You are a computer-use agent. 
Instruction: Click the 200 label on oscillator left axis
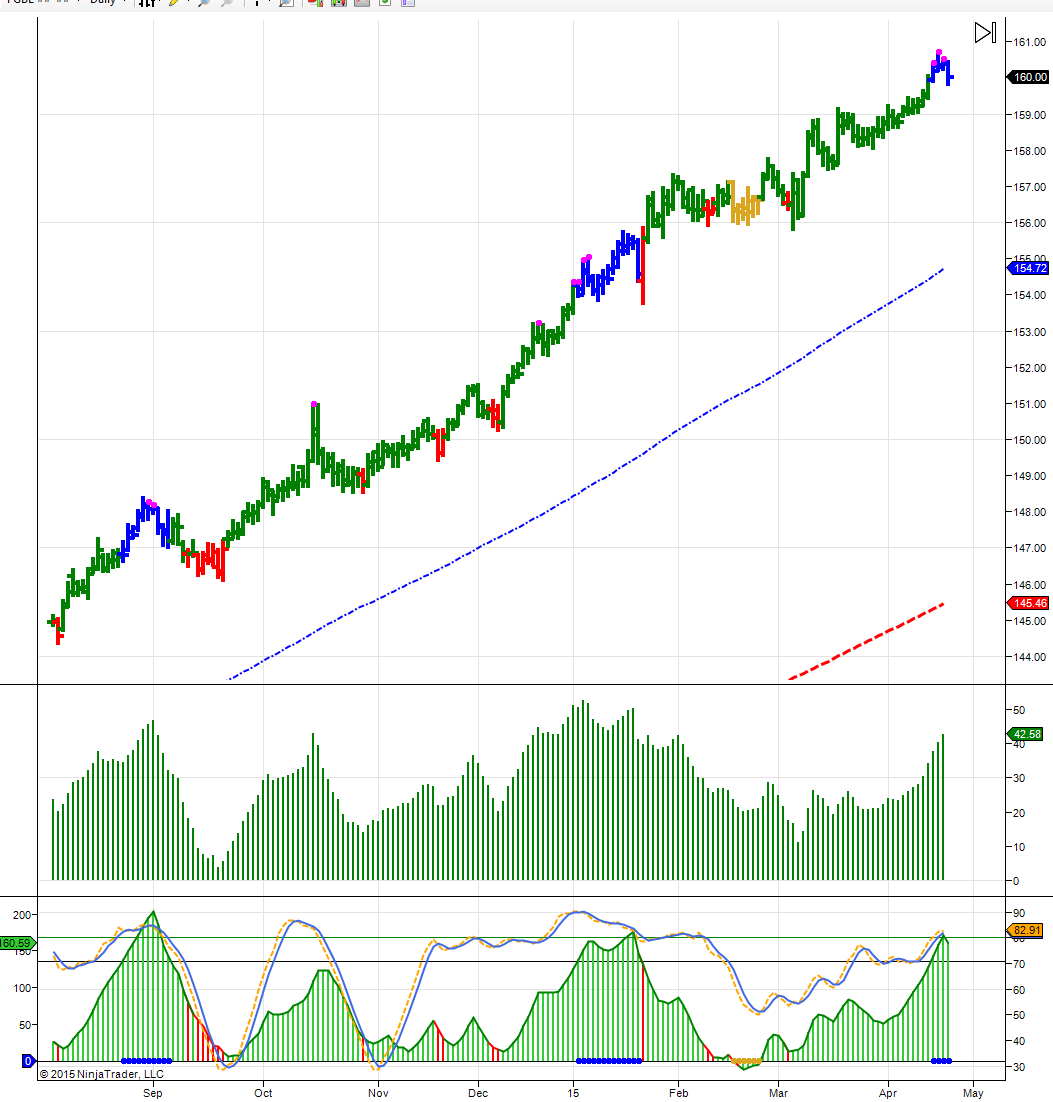(x=22, y=915)
